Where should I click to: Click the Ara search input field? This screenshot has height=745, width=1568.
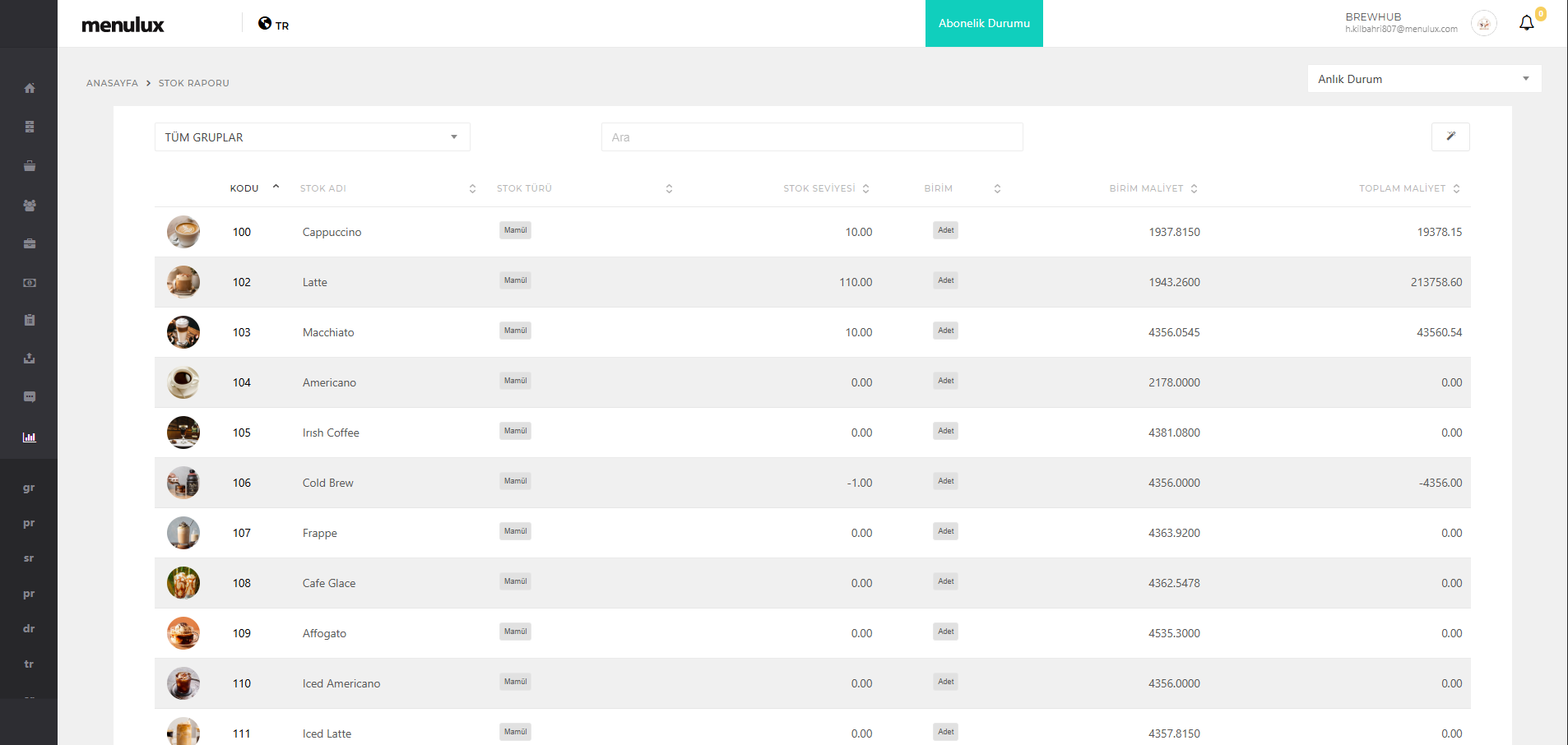pyautogui.click(x=811, y=137)
